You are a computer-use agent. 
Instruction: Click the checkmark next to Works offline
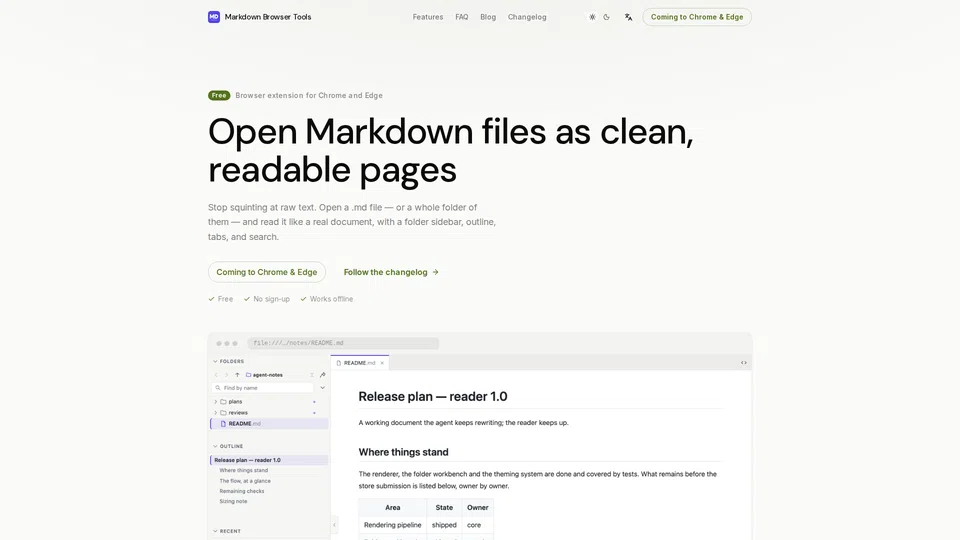click(303, 299)
